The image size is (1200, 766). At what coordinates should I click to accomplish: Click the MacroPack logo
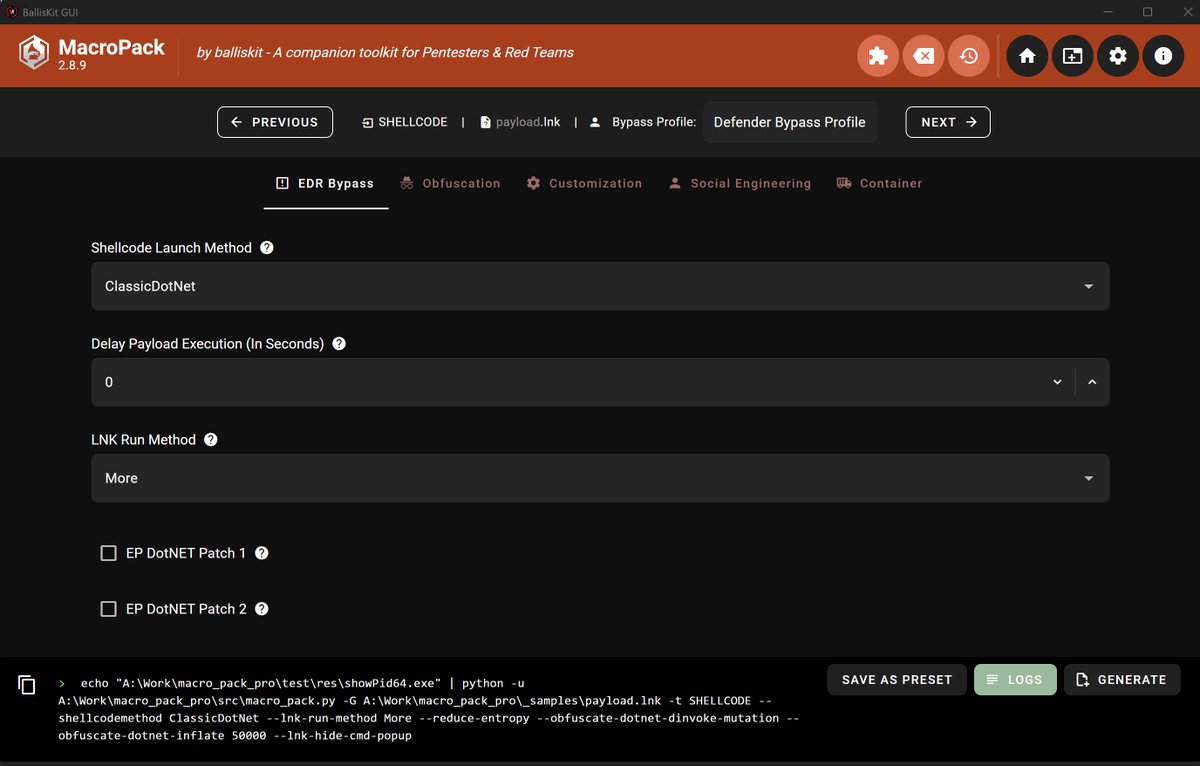(x=35, y=54)
